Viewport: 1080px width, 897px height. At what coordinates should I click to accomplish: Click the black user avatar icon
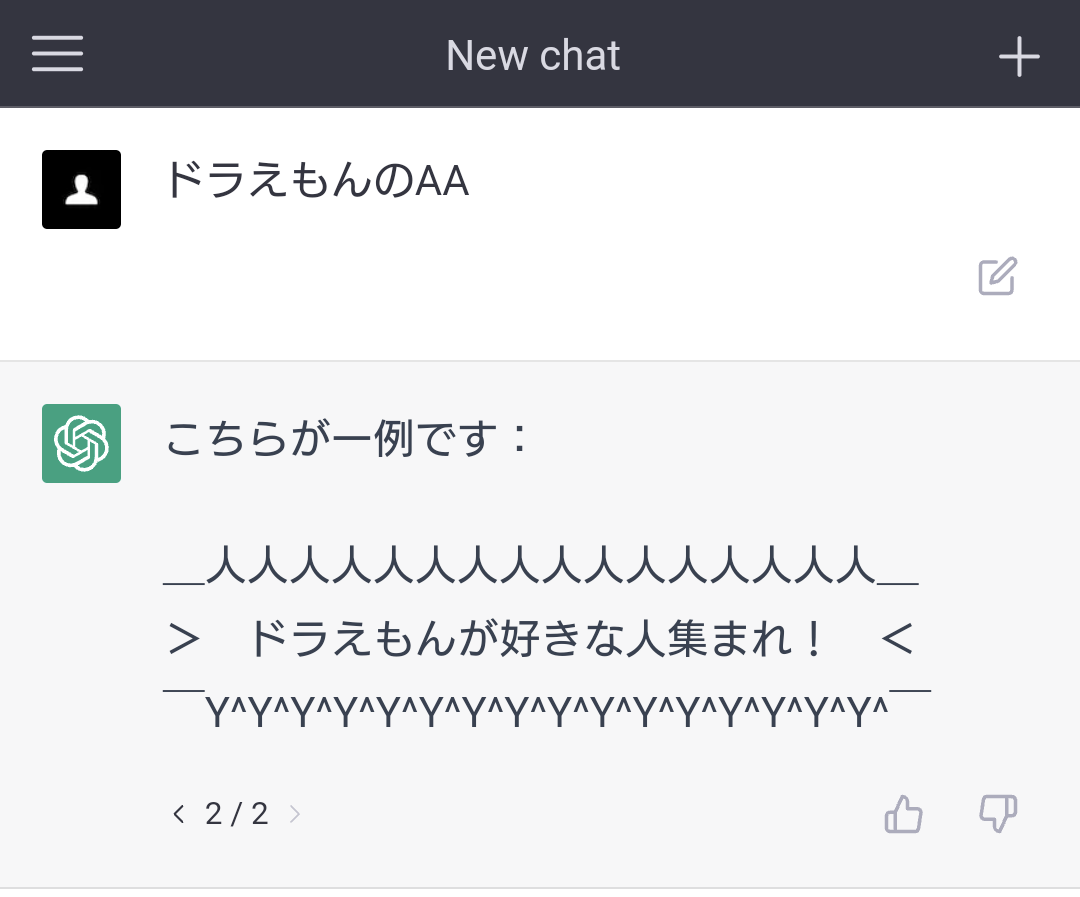point(81,189)
